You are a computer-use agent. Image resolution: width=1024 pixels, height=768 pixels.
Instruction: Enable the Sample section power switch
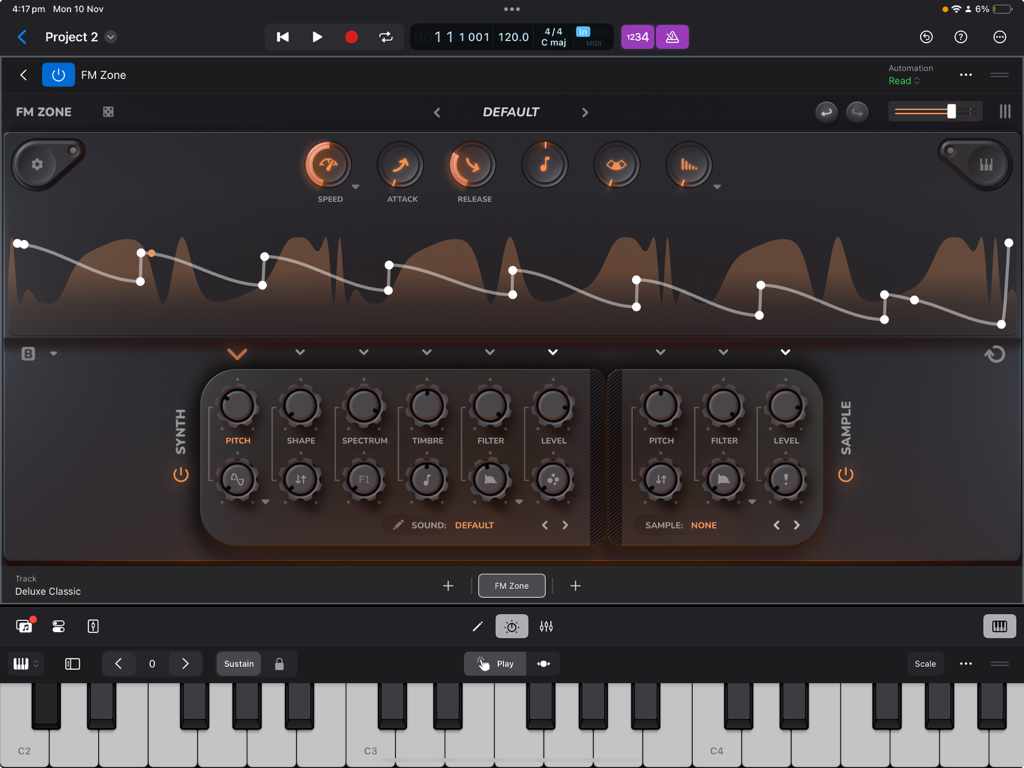click(846, 474)
